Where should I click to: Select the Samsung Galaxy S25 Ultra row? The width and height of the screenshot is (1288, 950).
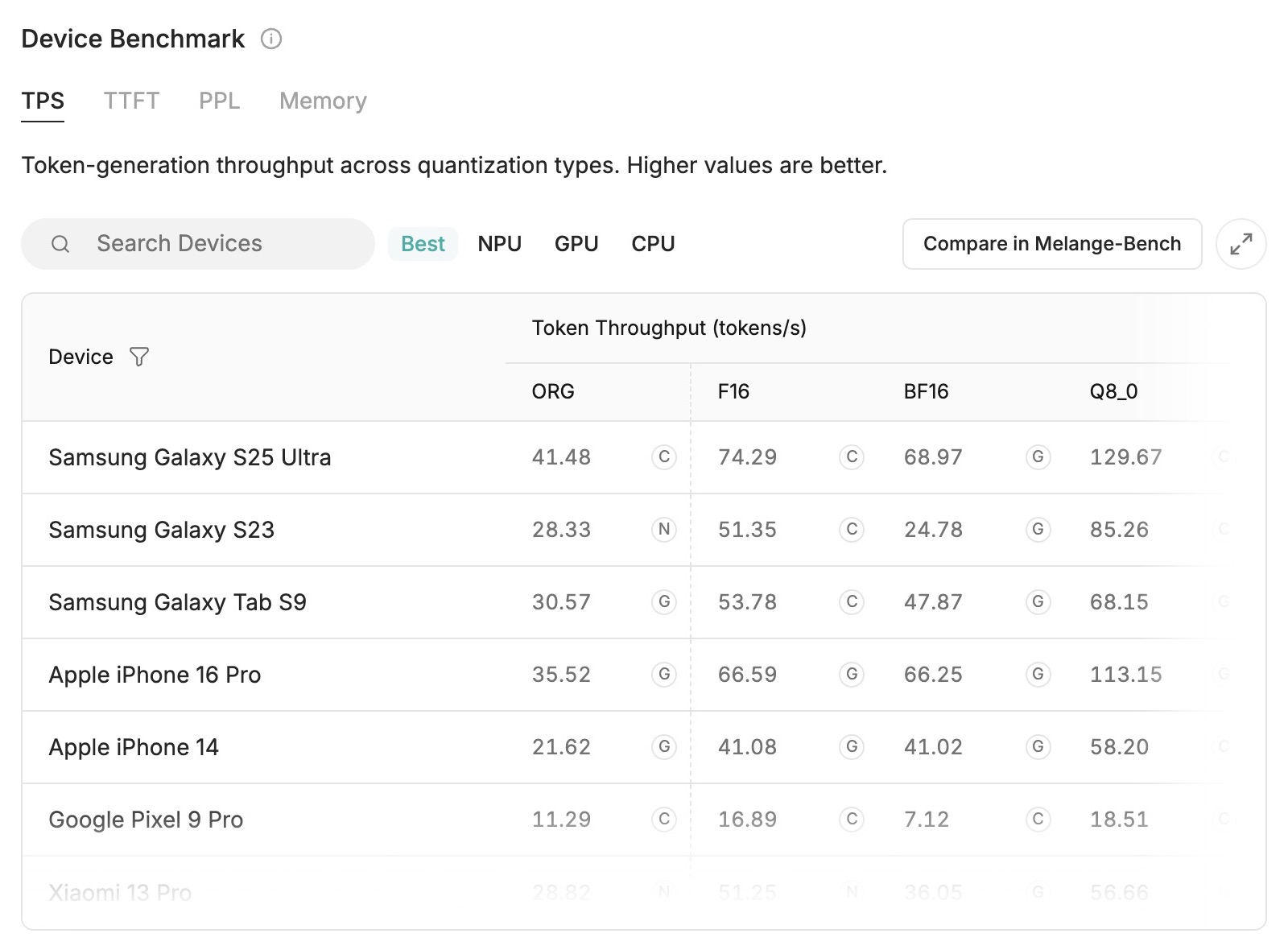point(644,457)
